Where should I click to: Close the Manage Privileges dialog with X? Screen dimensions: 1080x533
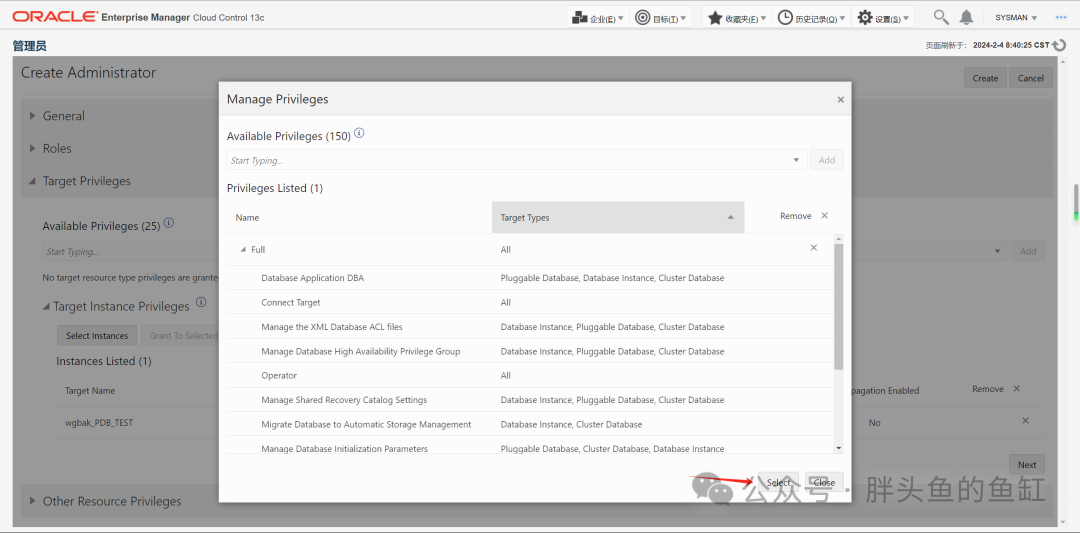coord(840,100)
